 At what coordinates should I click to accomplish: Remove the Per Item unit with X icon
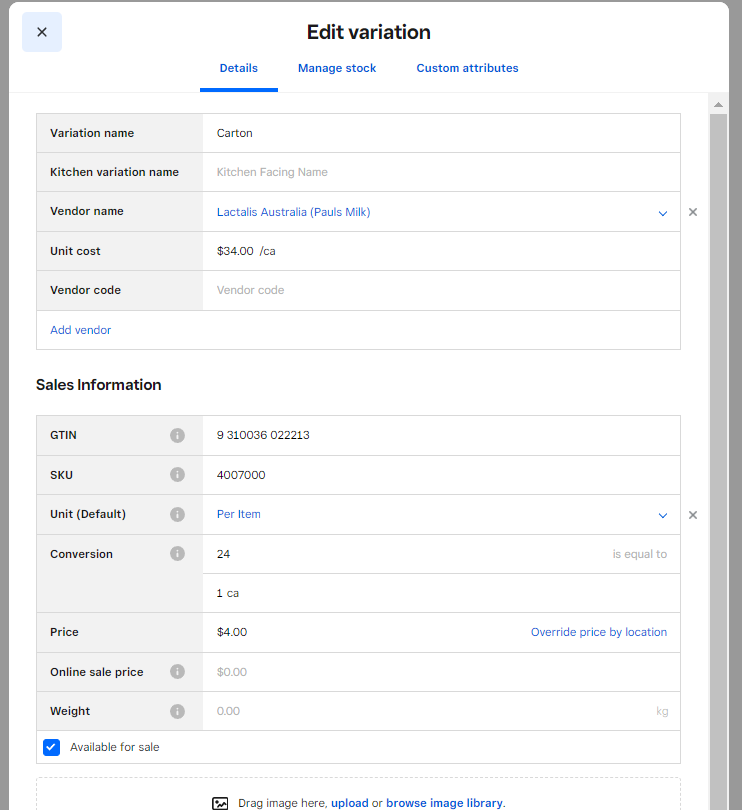[693, 515]
